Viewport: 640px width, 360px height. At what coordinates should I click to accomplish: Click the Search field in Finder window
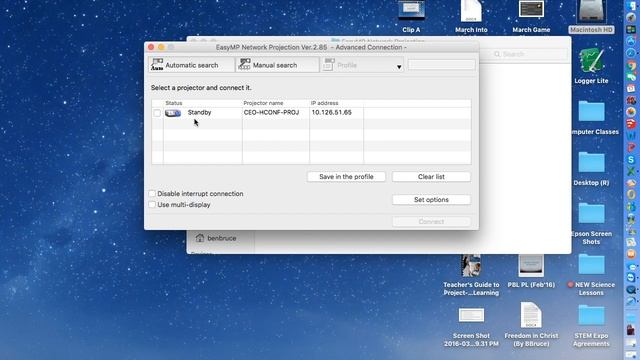(524, 54)
